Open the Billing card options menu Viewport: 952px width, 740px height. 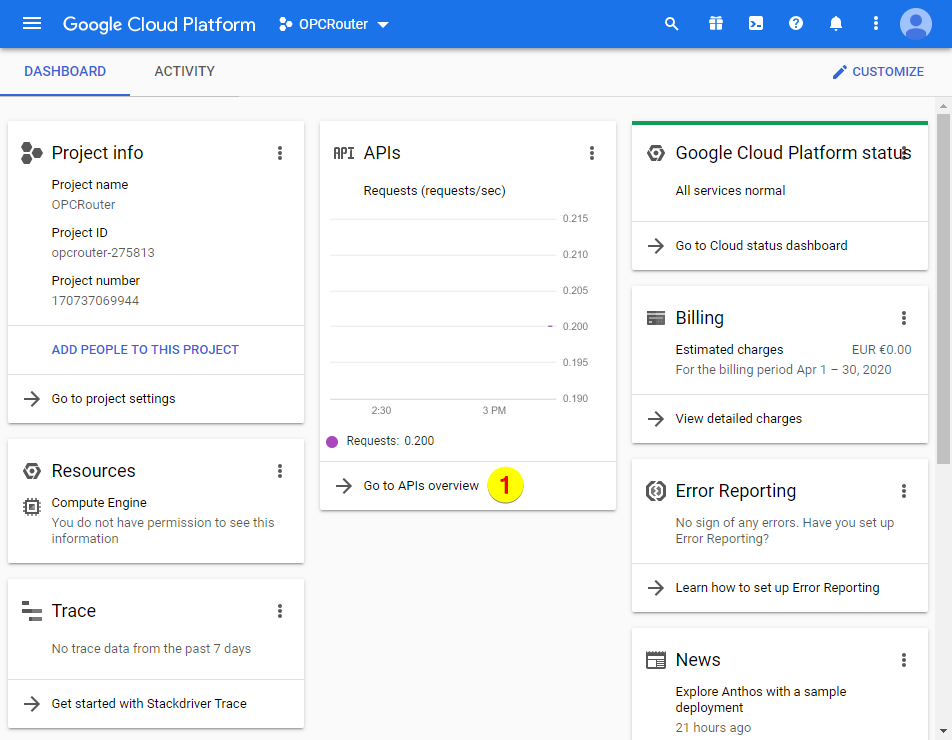904,318
